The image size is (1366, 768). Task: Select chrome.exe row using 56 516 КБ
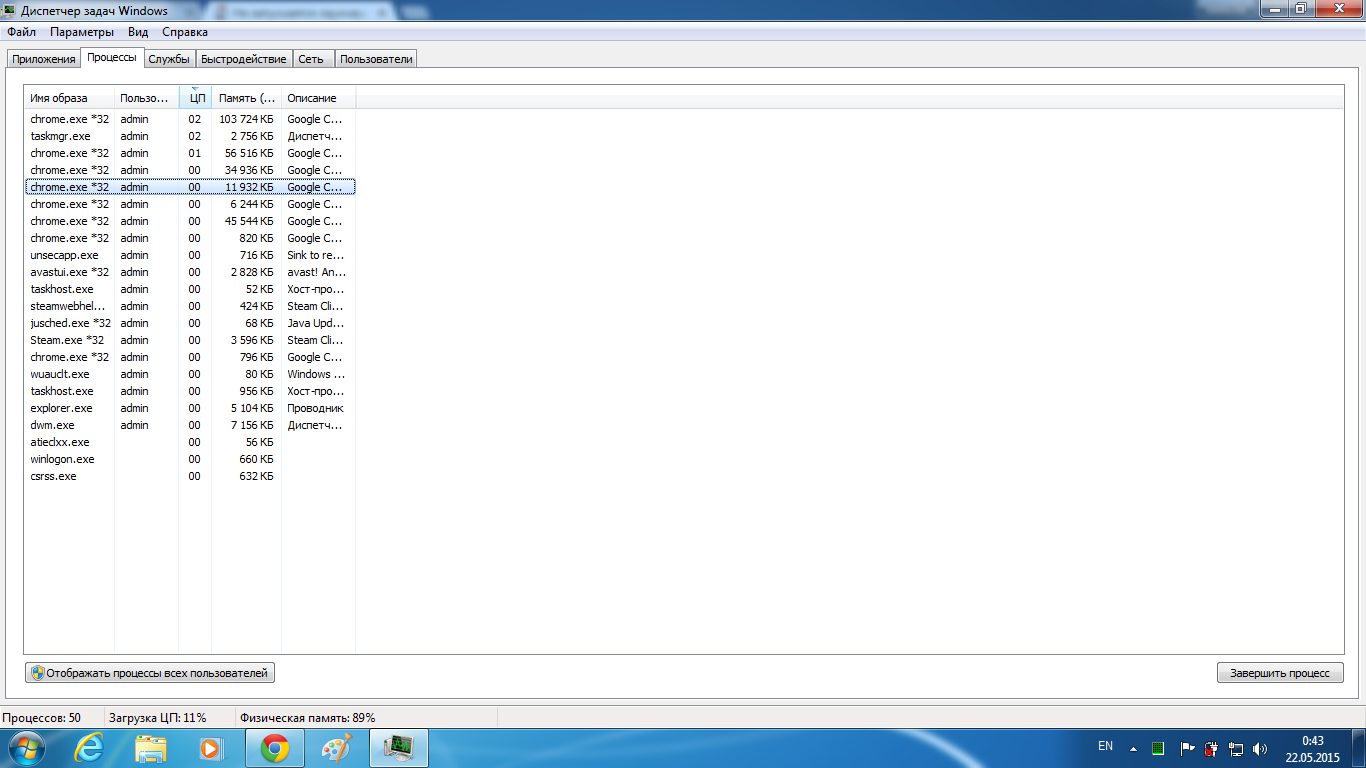click(x=190, y=153)
